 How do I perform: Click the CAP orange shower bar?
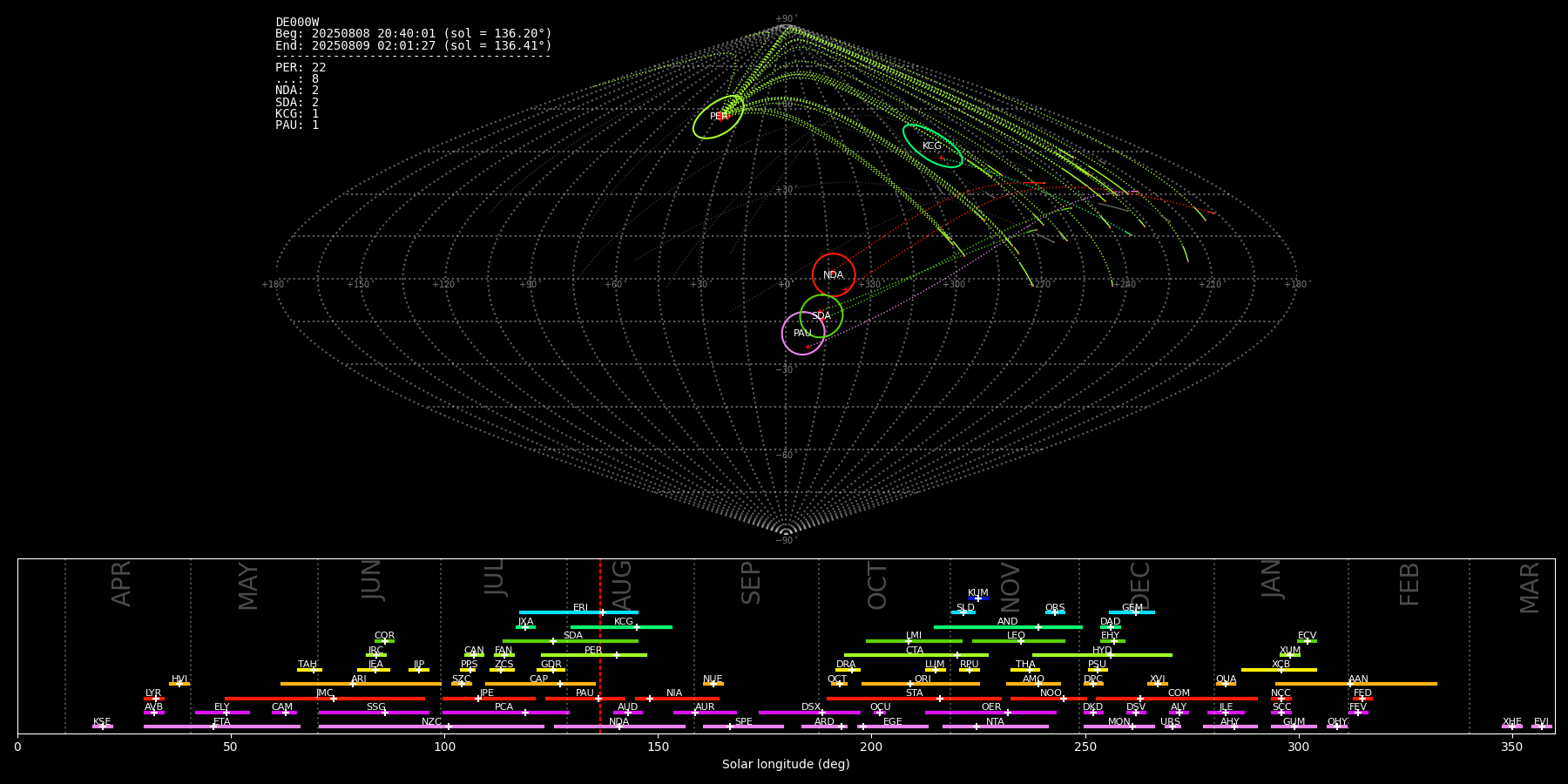[540, 684]
